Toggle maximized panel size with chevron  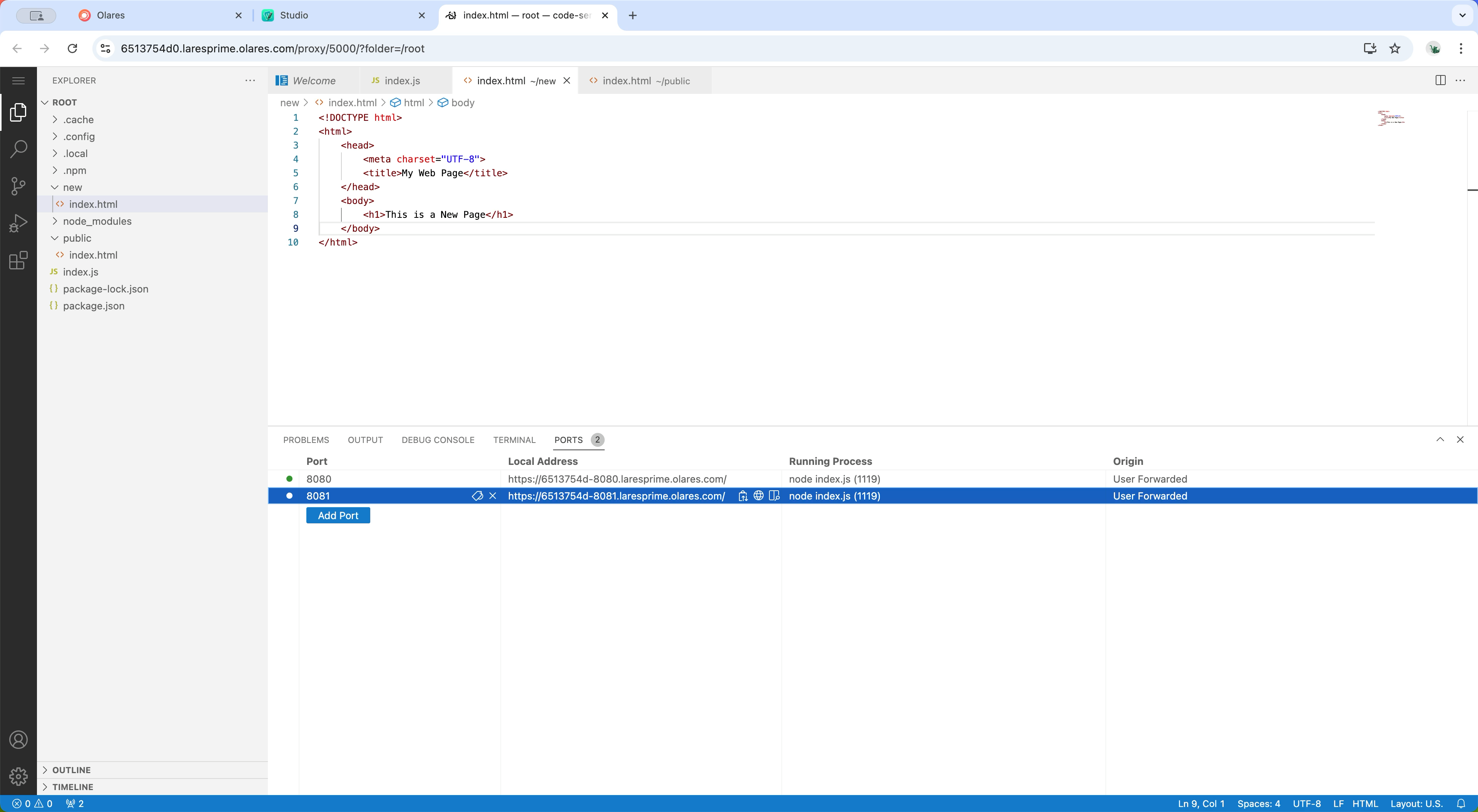pyautogui.click(x=1440, y=439)
